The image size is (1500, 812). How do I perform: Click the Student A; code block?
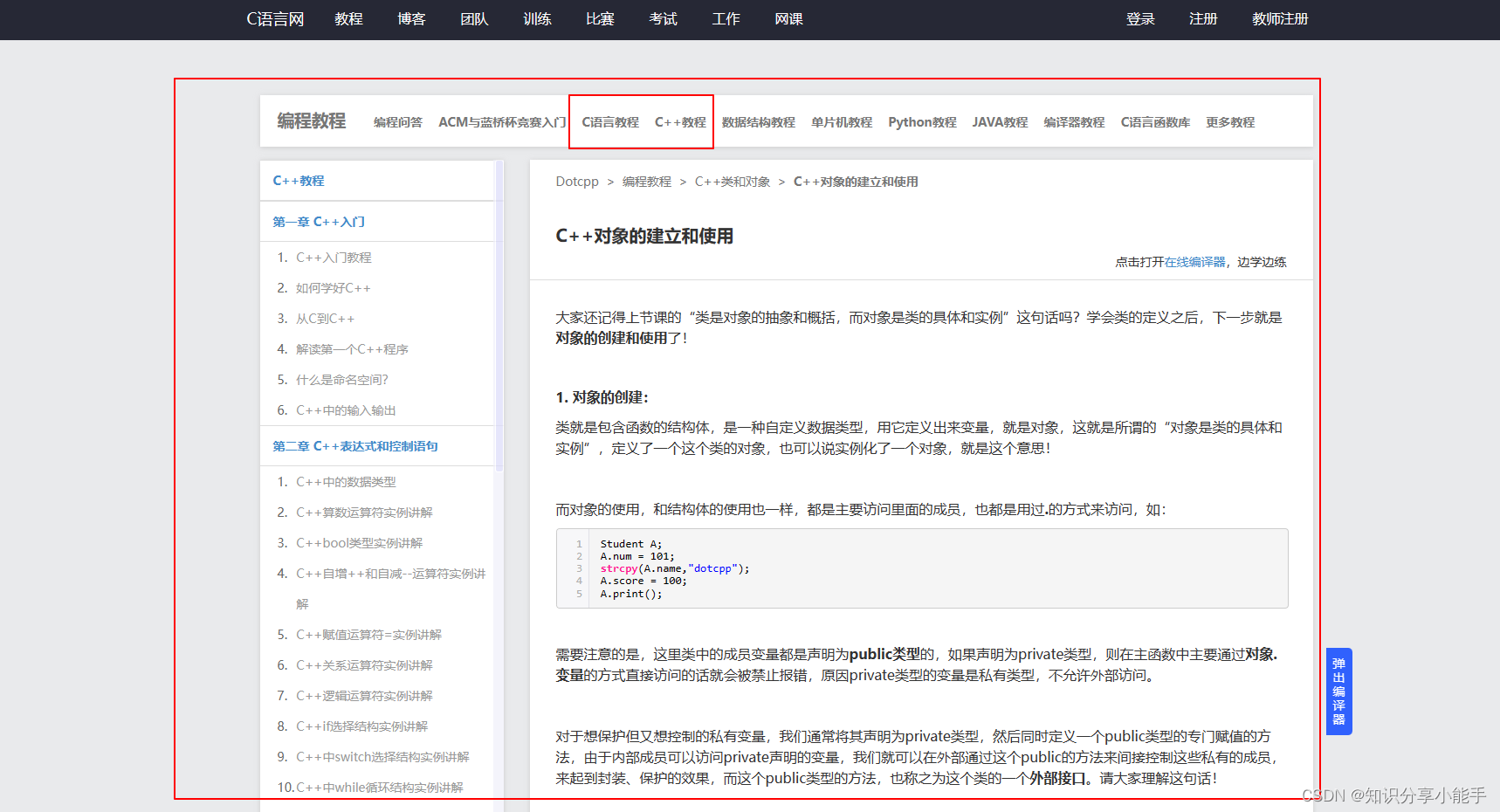point(922,568)
